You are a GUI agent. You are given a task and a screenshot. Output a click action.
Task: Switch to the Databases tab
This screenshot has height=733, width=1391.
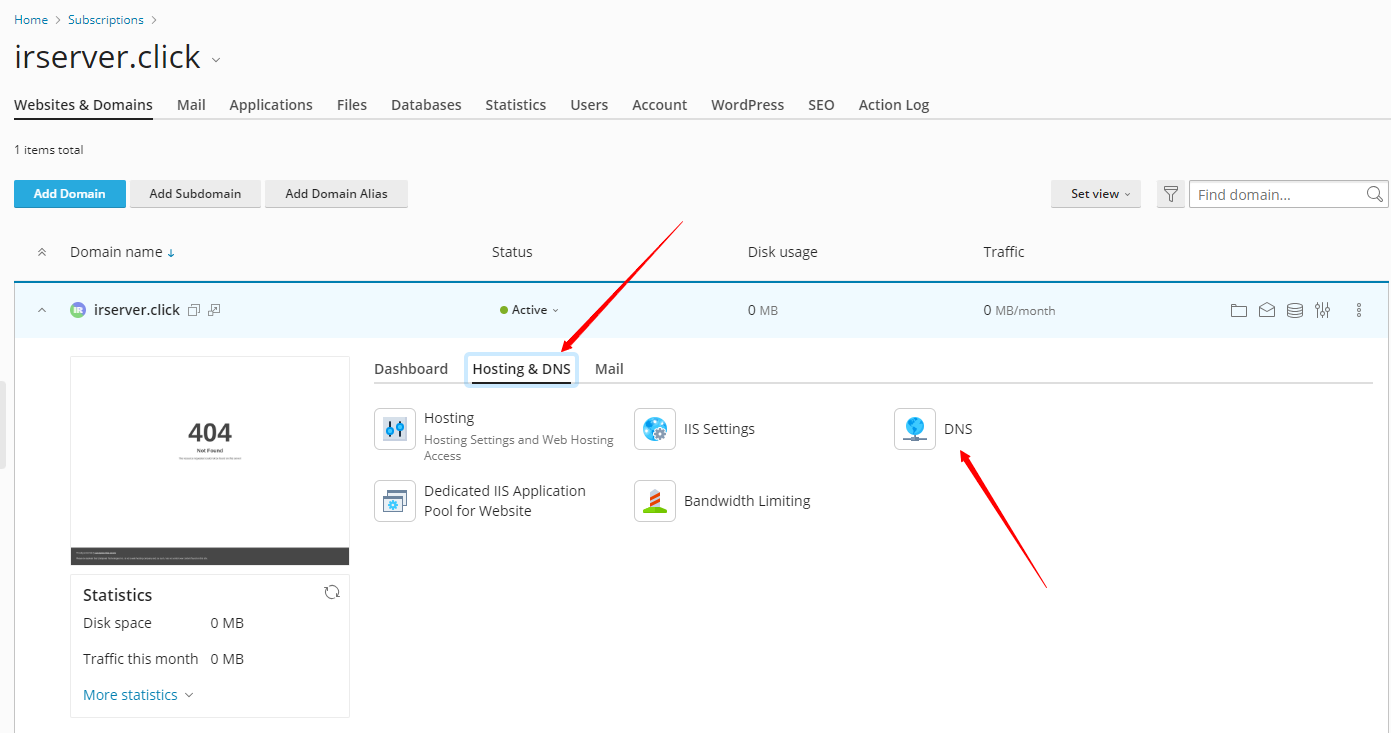point(426,105)
